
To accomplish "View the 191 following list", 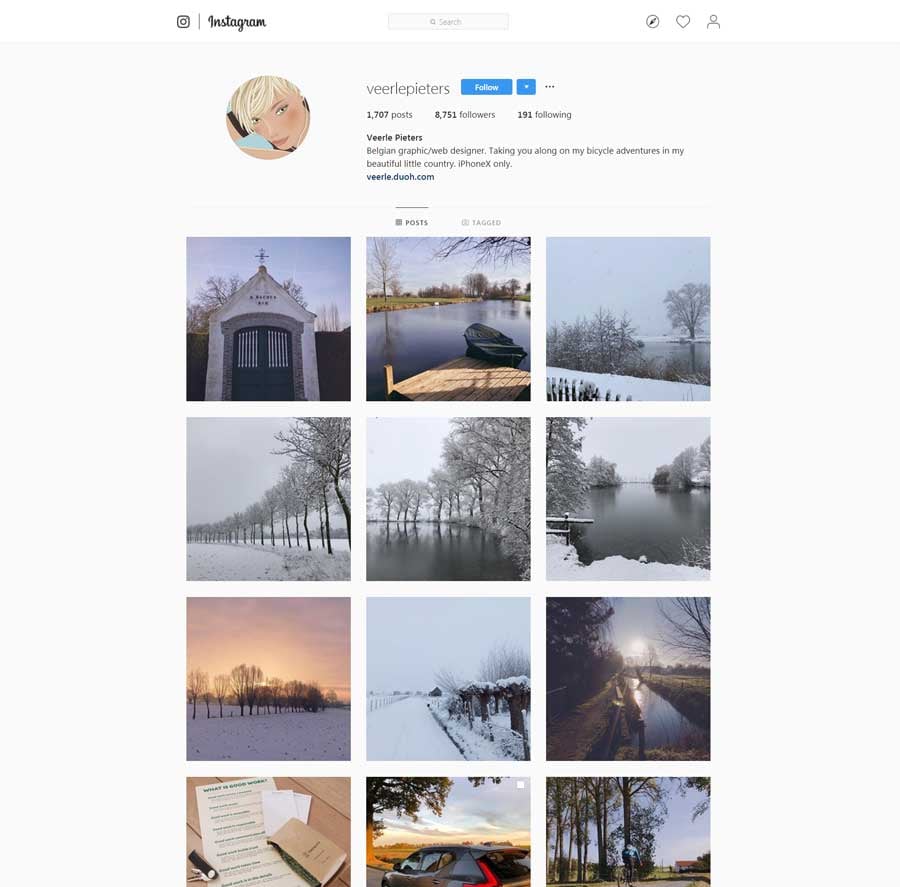I will click(x=544, y=115).
